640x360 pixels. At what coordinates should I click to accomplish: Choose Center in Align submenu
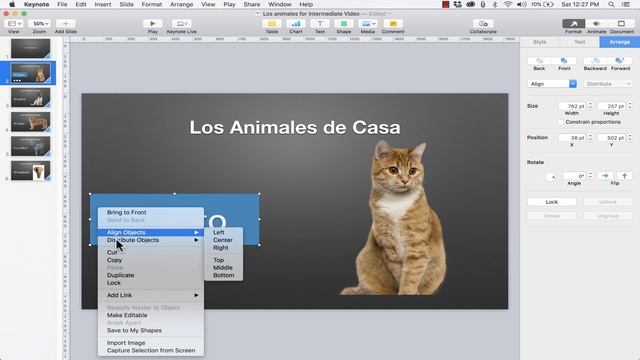click(223, 240)
